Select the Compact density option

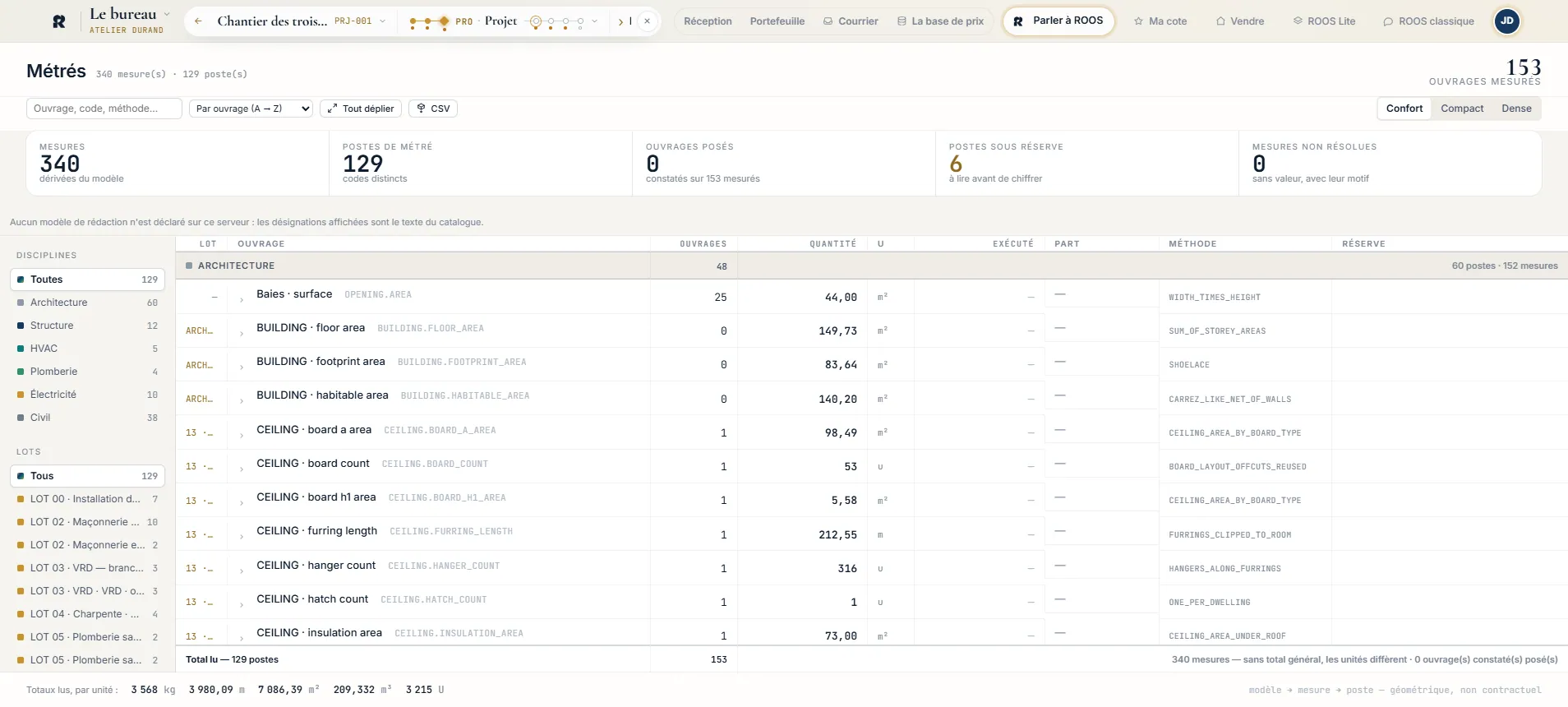click(1462, 109)
